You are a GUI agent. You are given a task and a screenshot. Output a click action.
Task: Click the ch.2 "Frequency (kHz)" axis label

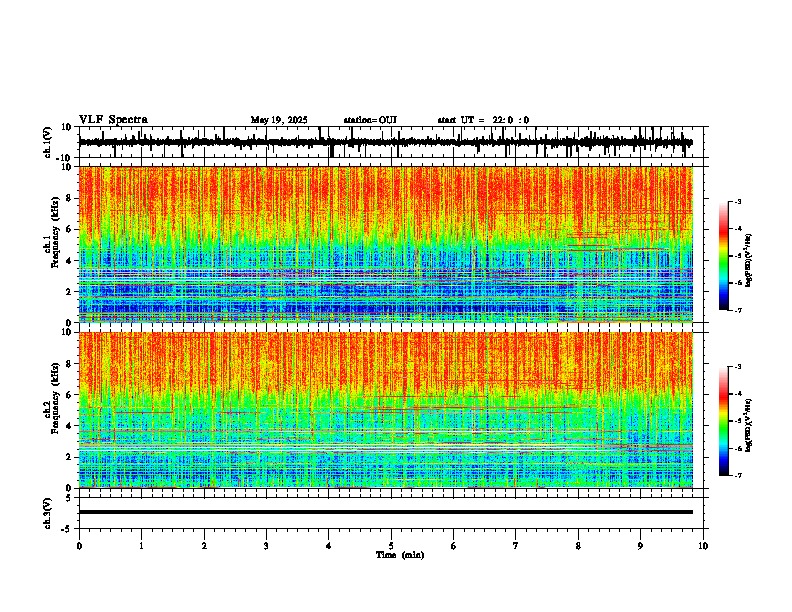pos(55,397)
